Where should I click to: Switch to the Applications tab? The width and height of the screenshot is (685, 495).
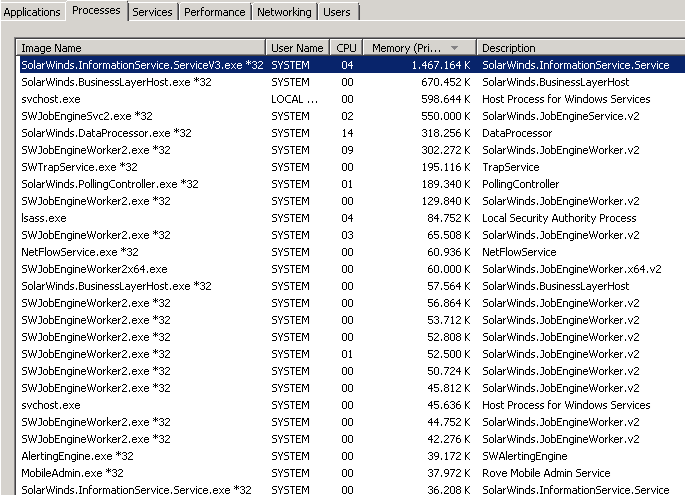tap(32, 12)
